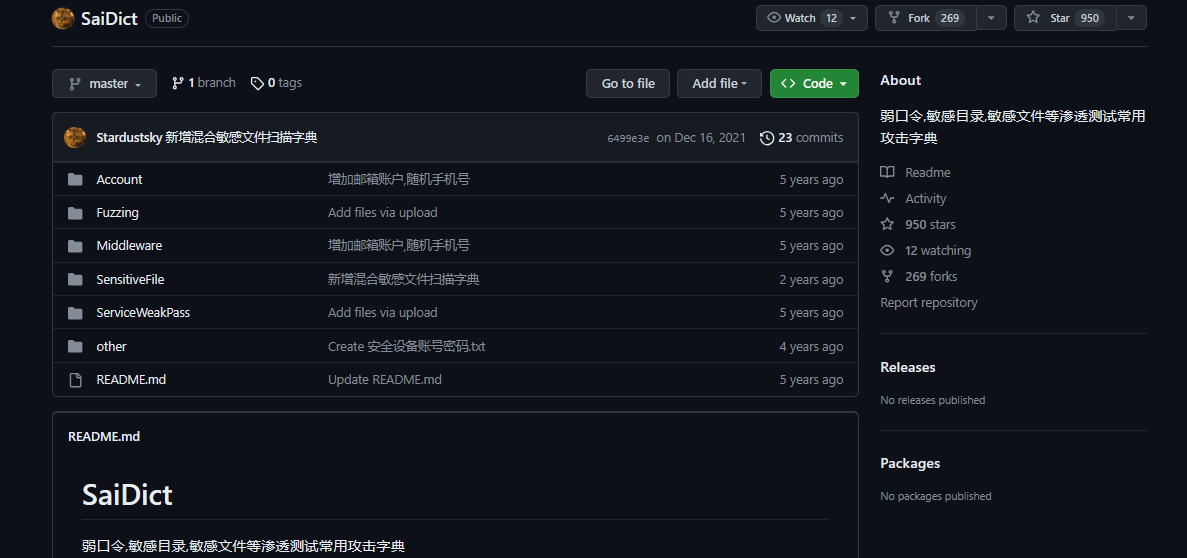Click the Go to file button
This screenshot has width=1187, height=558.
[x=628, y=83]
